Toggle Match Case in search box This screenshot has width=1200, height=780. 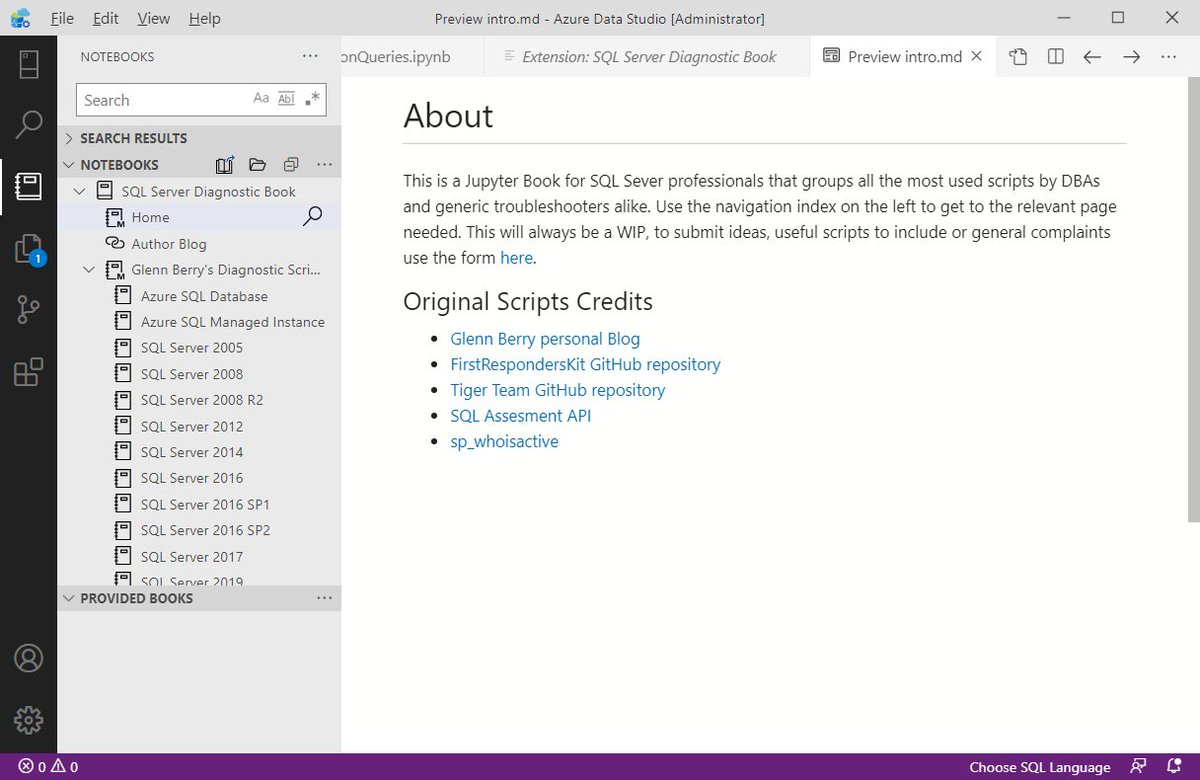point(261,99)
